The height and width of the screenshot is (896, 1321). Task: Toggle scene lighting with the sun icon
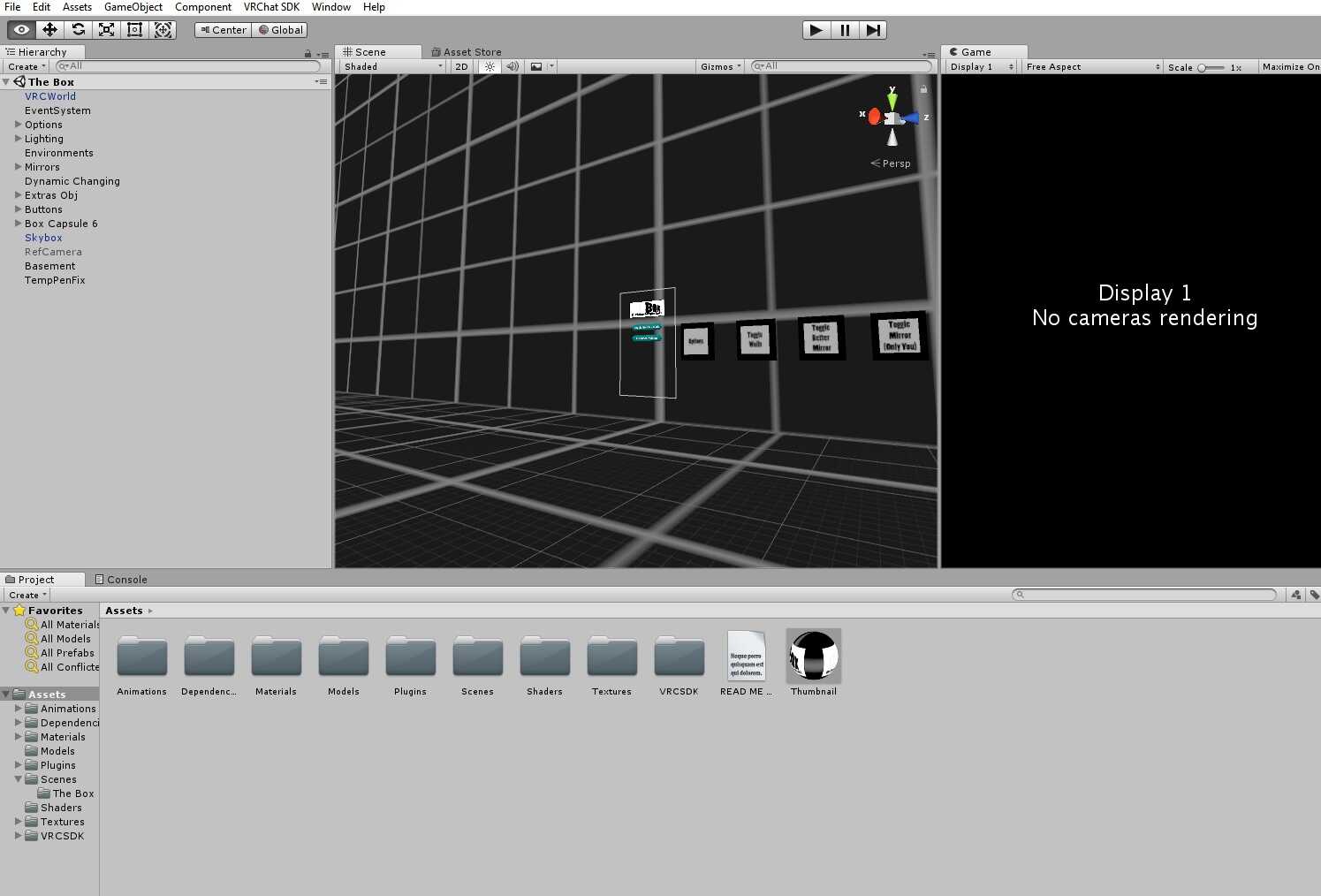490,66
